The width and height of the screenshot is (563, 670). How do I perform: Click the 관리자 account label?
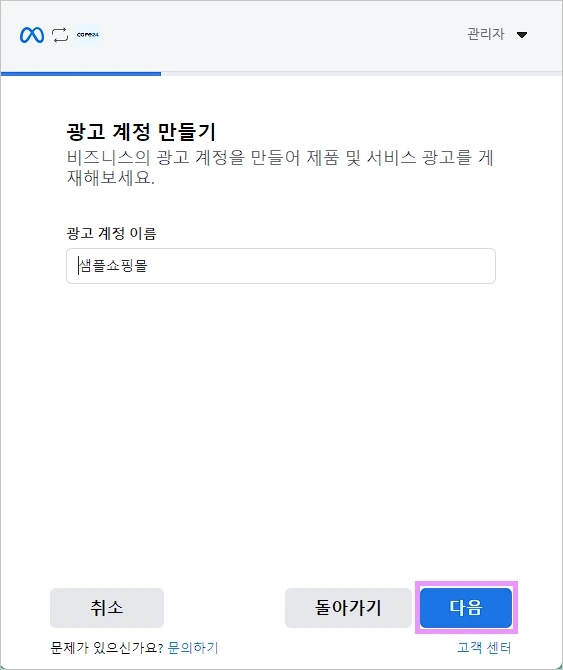486,34
